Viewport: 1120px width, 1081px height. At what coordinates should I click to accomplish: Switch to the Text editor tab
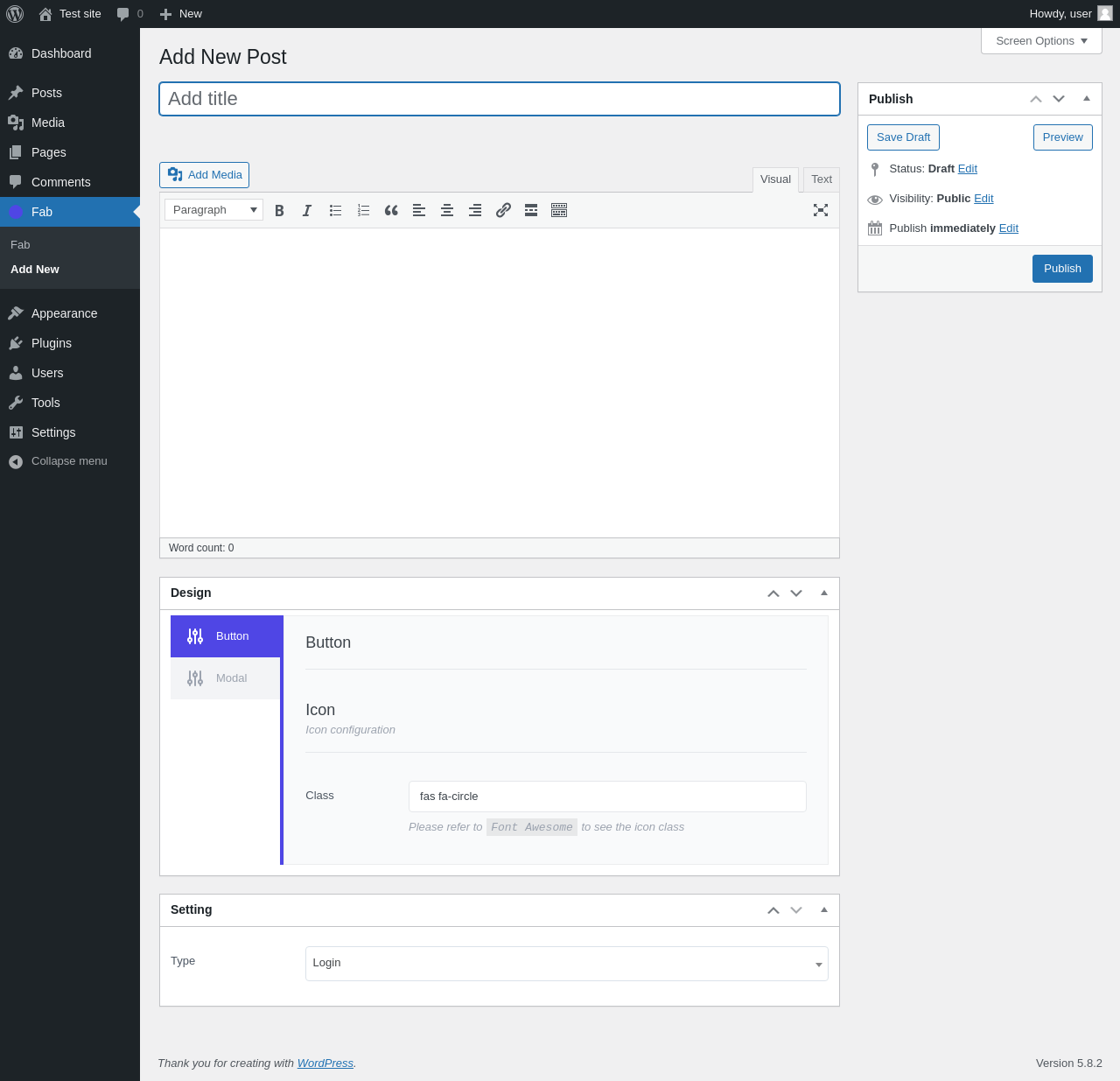tap(821, 179)
